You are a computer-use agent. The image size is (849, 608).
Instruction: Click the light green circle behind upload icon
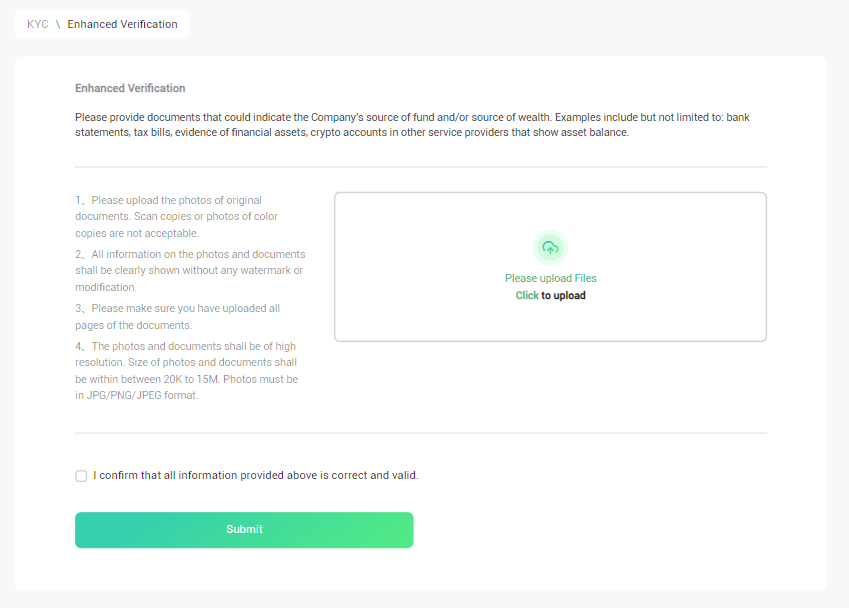[x=550, y=247]
